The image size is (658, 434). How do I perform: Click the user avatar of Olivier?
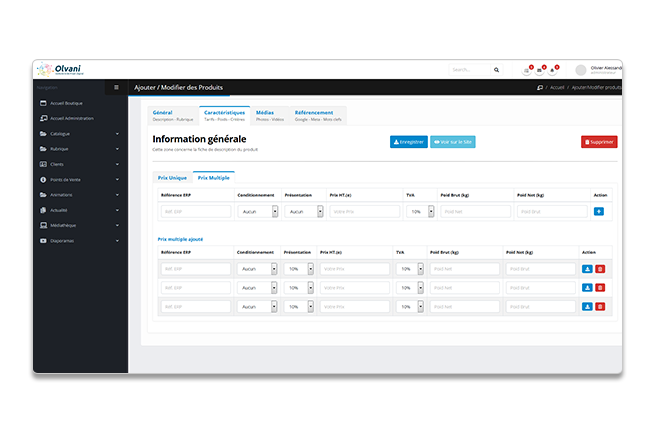pyautogui.click(x=581, y=70)
